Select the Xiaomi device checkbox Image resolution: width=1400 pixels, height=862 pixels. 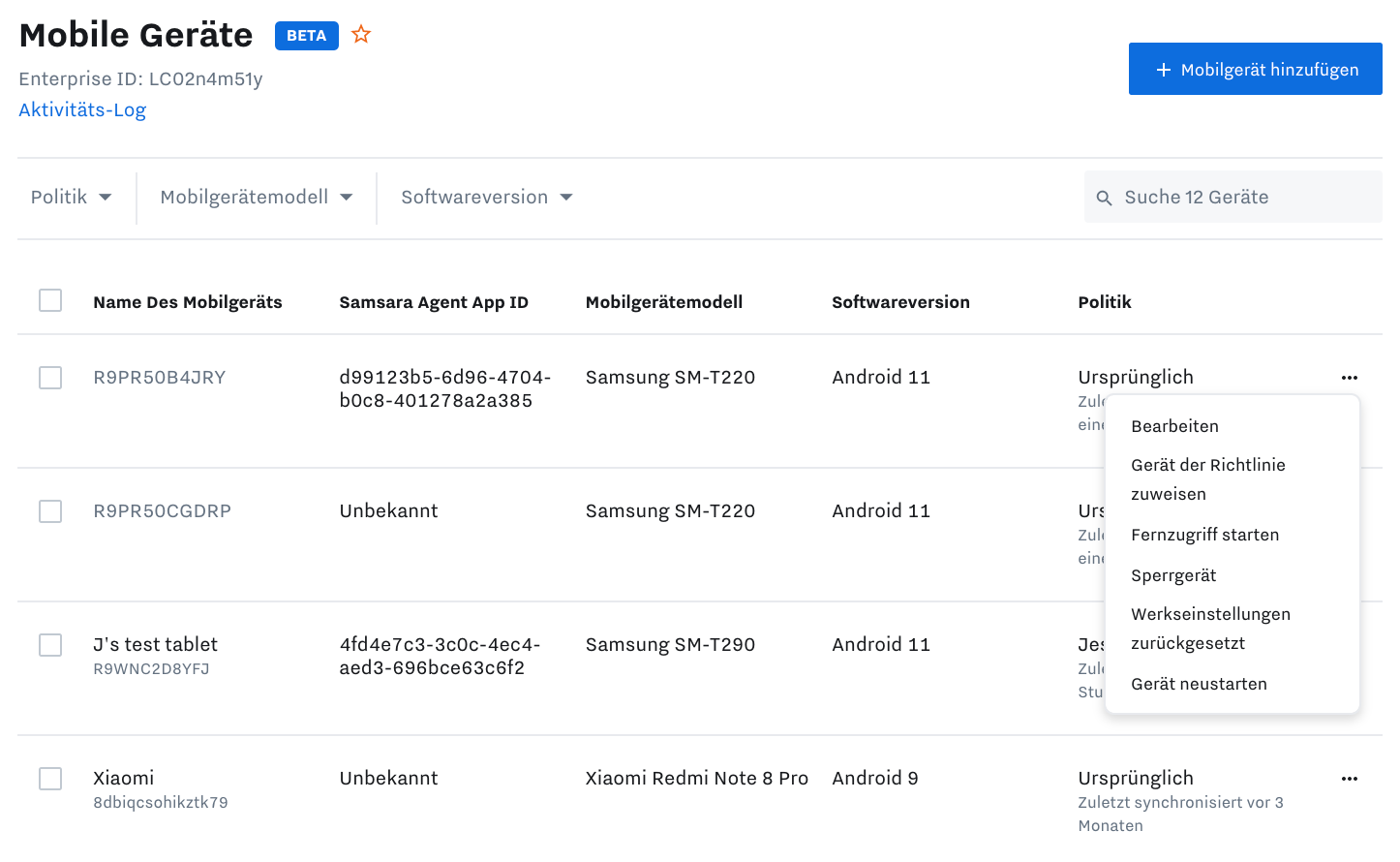(50, 779)
